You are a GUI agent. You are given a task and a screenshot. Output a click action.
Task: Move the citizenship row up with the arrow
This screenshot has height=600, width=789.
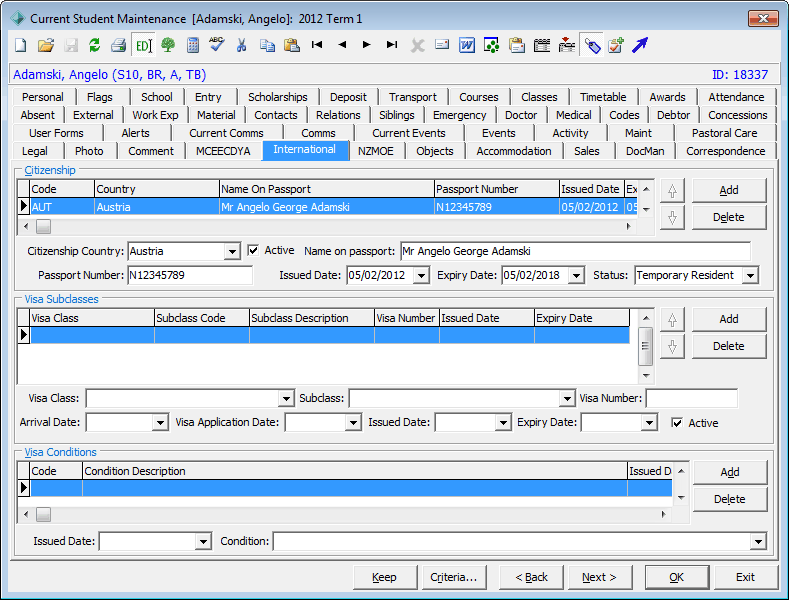point(672,191)
